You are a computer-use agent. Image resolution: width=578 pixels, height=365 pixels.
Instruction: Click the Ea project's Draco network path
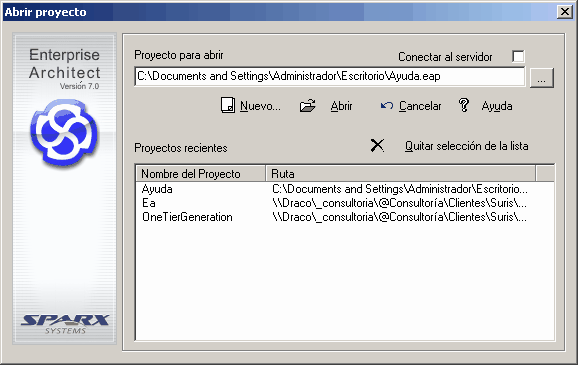(x=400, y=203)
